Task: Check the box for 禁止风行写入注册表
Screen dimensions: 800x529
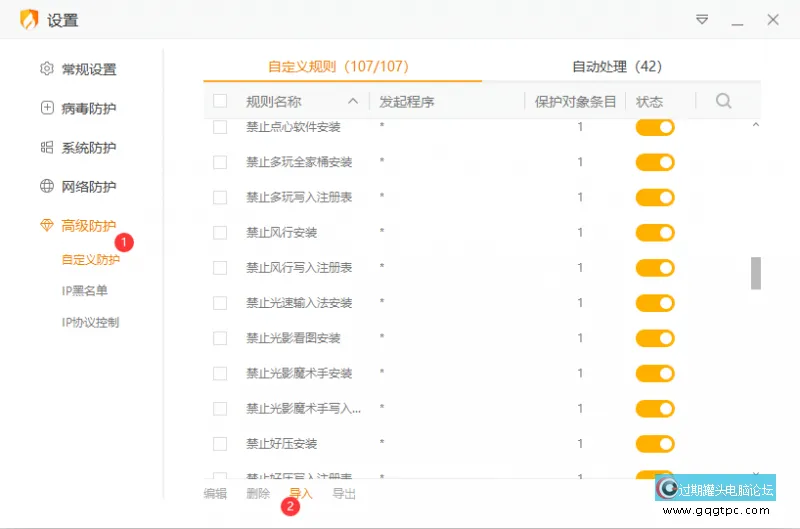Action: tap(220, 268)
